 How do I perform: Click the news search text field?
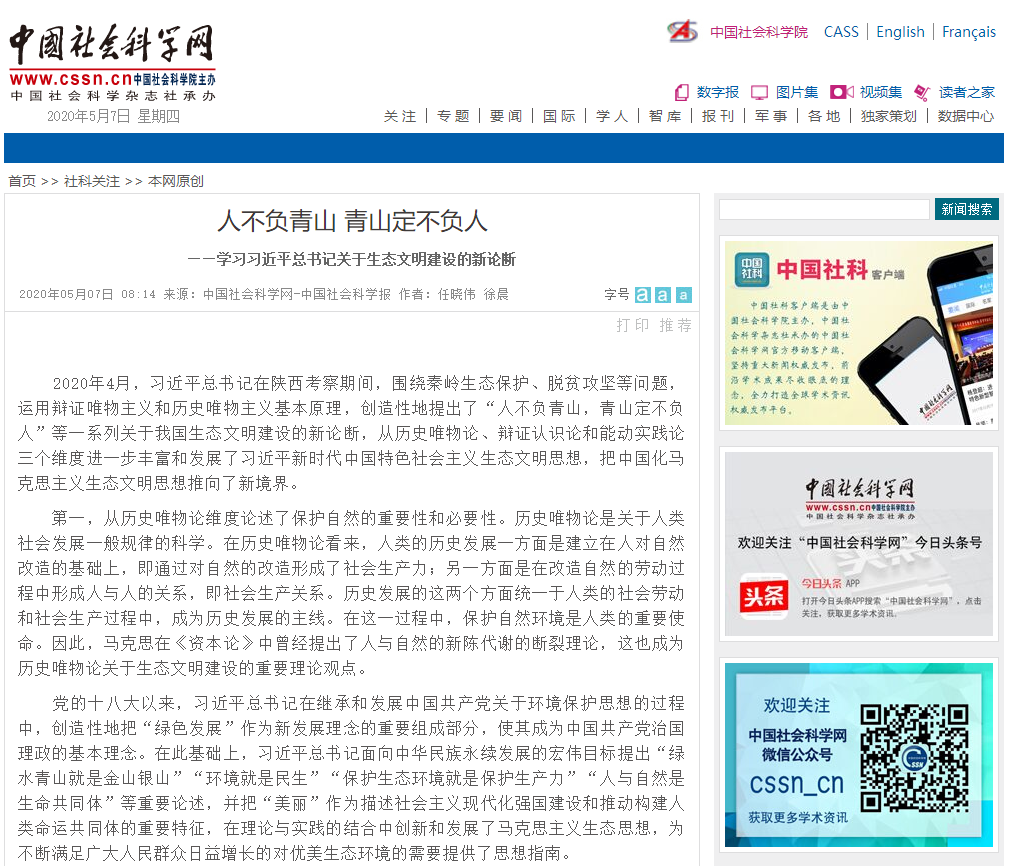click(824, 209)
